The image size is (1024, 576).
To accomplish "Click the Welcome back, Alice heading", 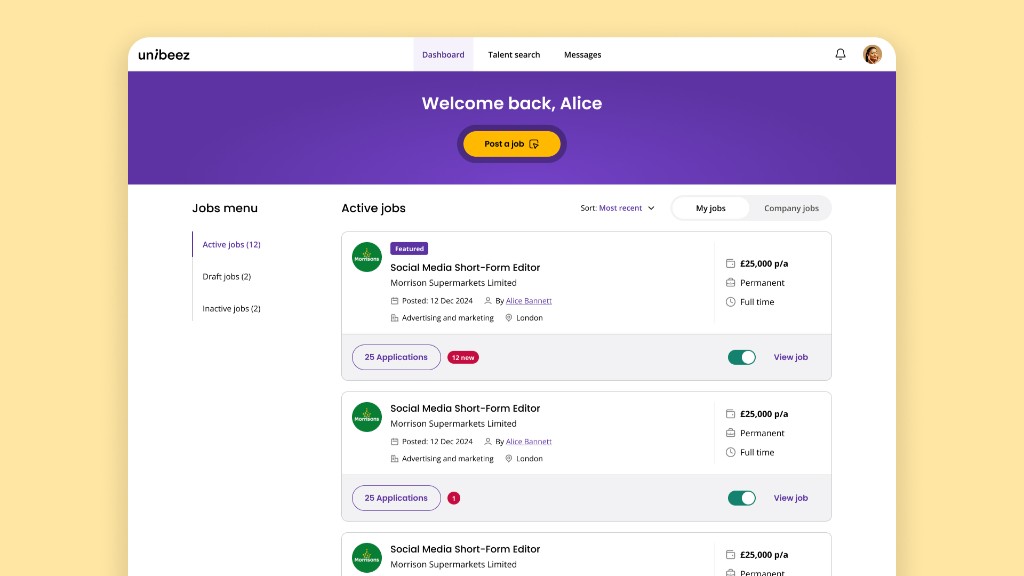I will pos(511,103).
